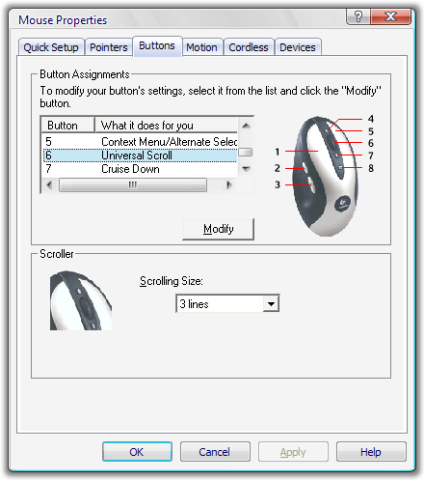The height and width of the screenshot is (480, 424).
Task: Click the list's scroll left arrow
Action: (x=49, y=185)
